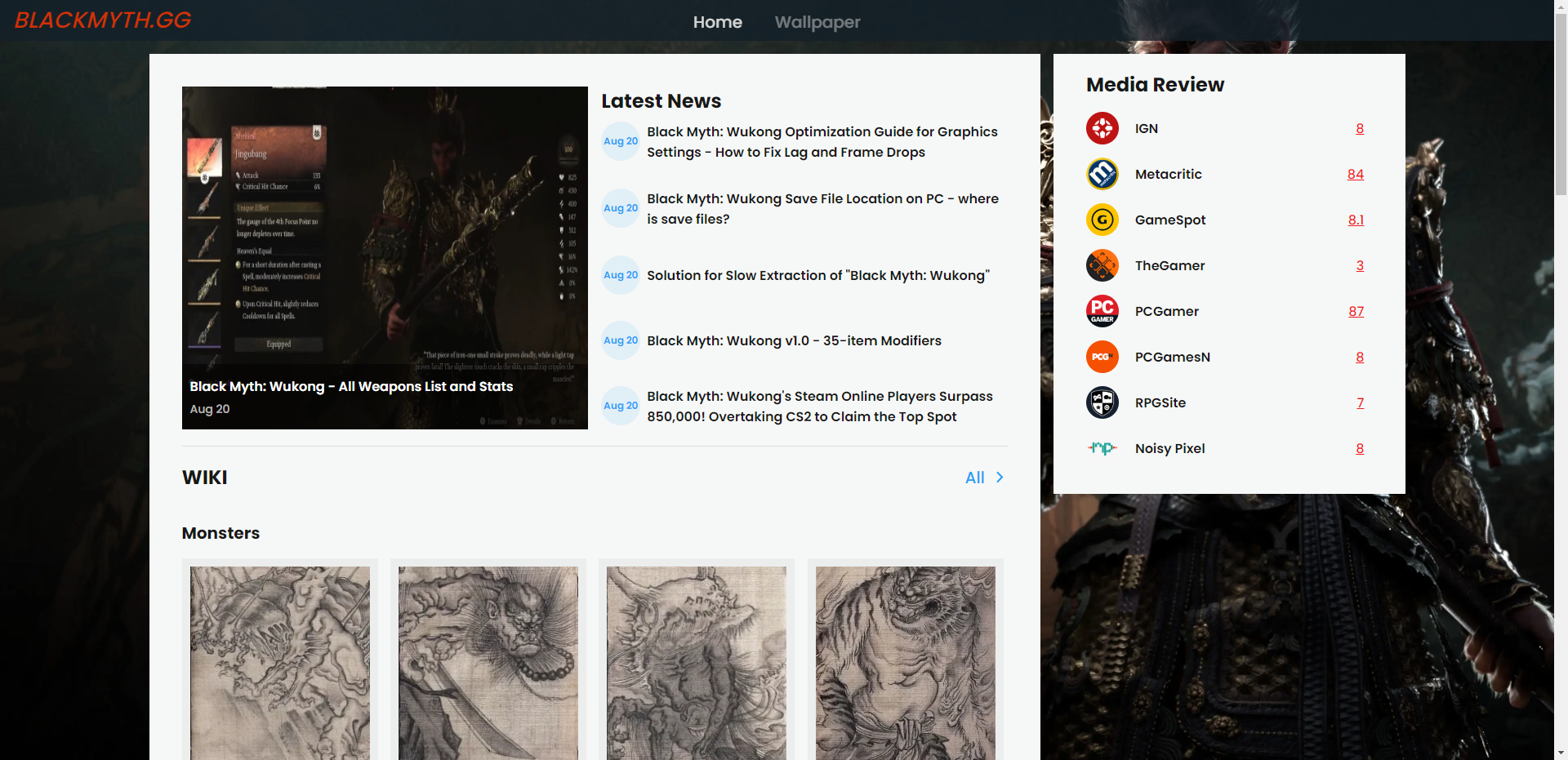The width and height of the screenshot is (1568, 760).
Task: Click the RPGSite logo icon
Action: [x=1102, y=402]
